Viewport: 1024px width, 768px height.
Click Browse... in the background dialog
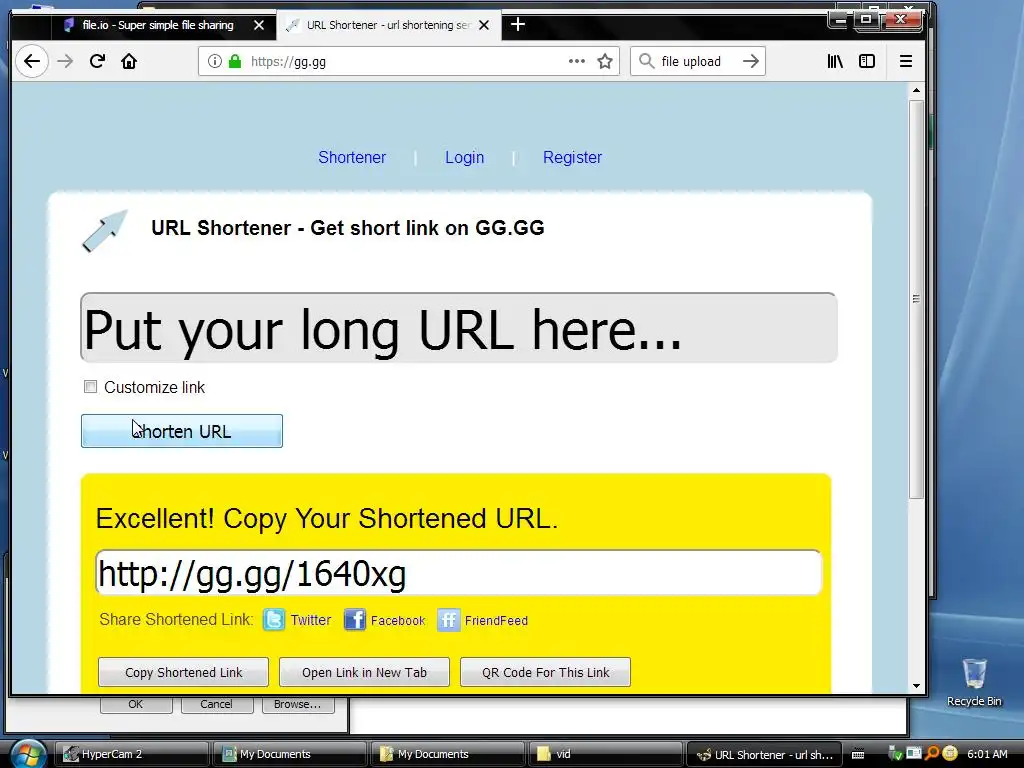click(x=297, y=705)
